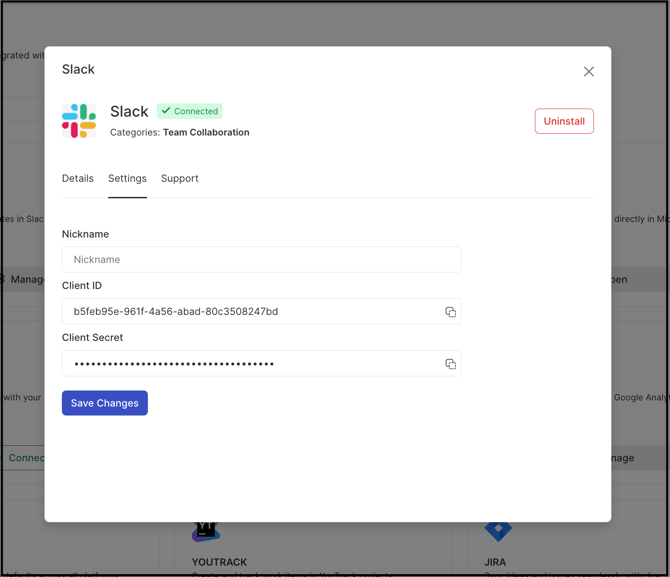Click the YouTrack app icon
Viewport: 670px width, 577px height.
206,530
